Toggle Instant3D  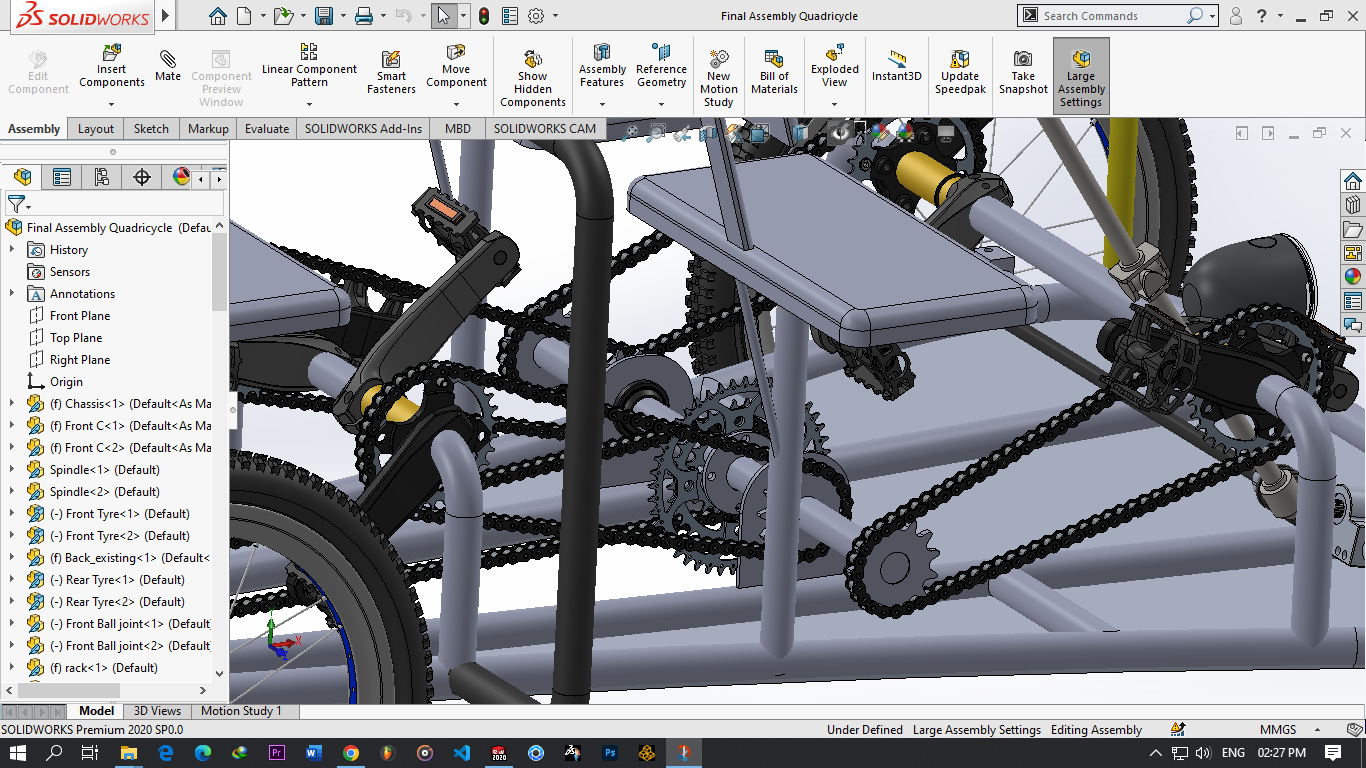point(897,66)
